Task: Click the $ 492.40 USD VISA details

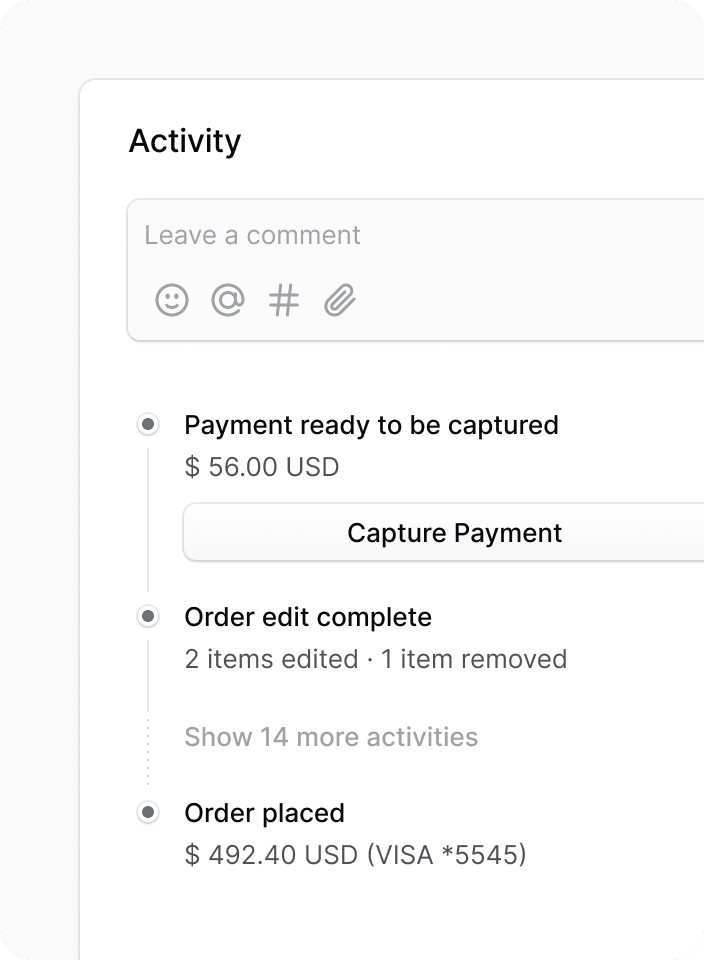Action: 356,855
